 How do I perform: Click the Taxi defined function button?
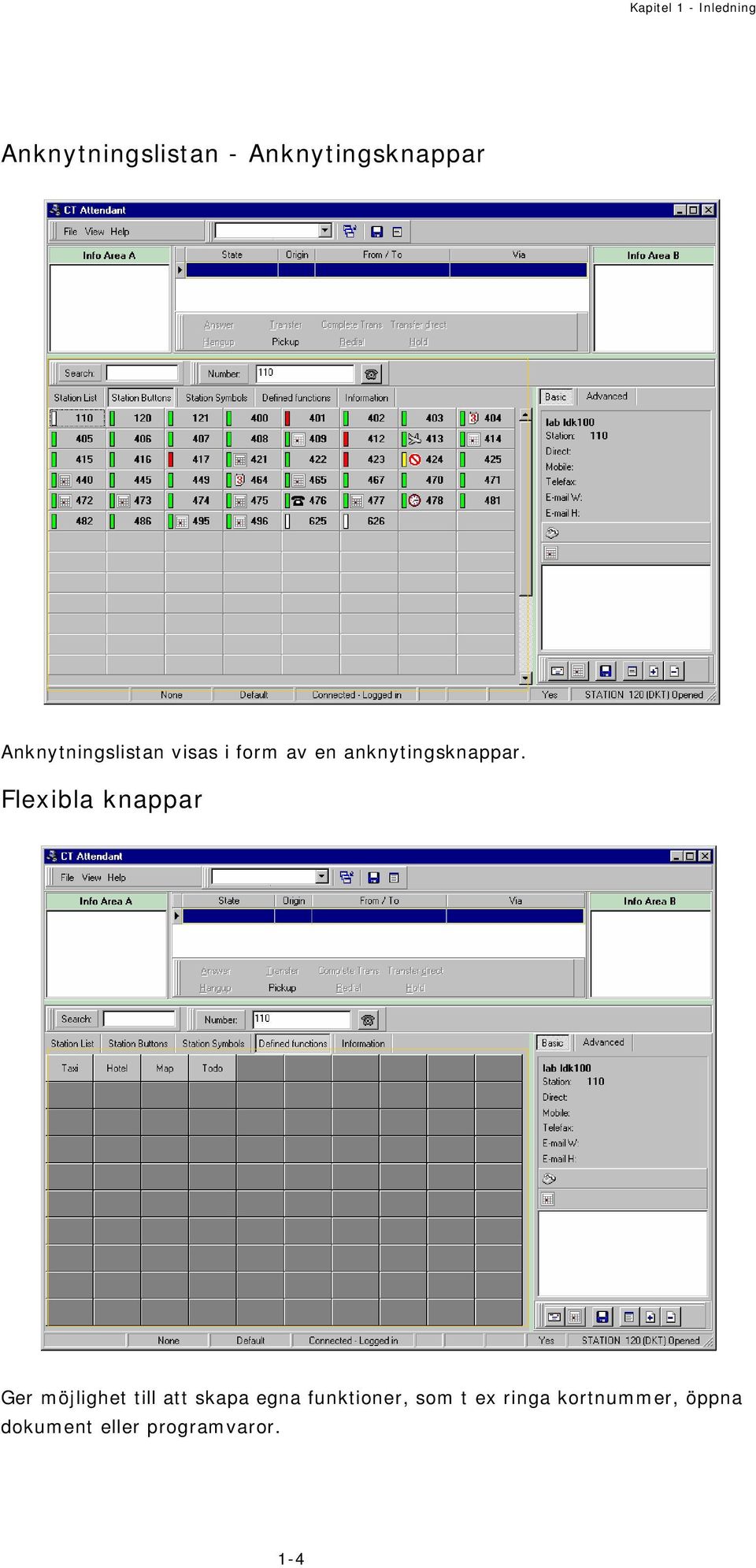70,1068
